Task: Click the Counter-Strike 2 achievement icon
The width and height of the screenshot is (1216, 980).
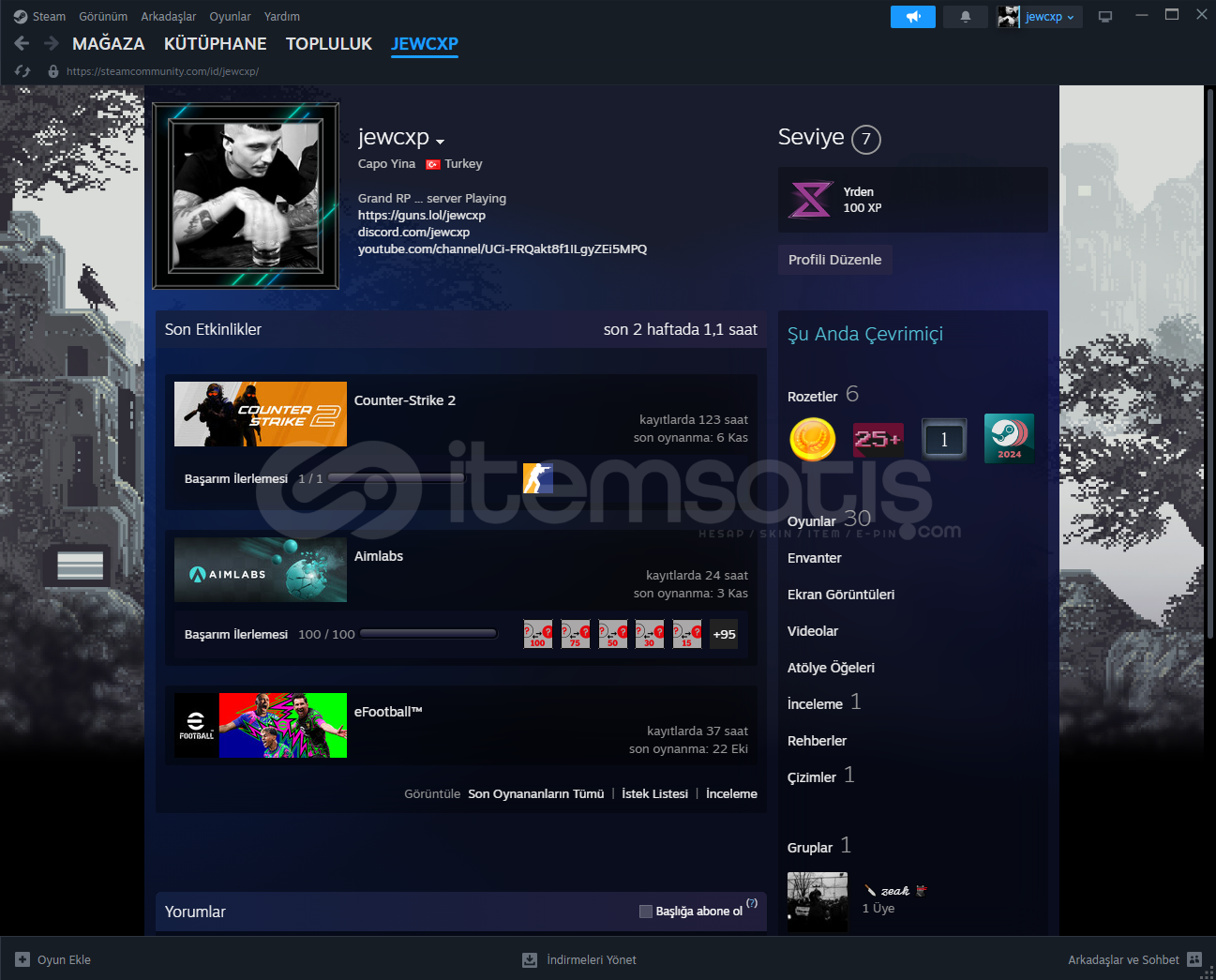Action: (538, 478)
